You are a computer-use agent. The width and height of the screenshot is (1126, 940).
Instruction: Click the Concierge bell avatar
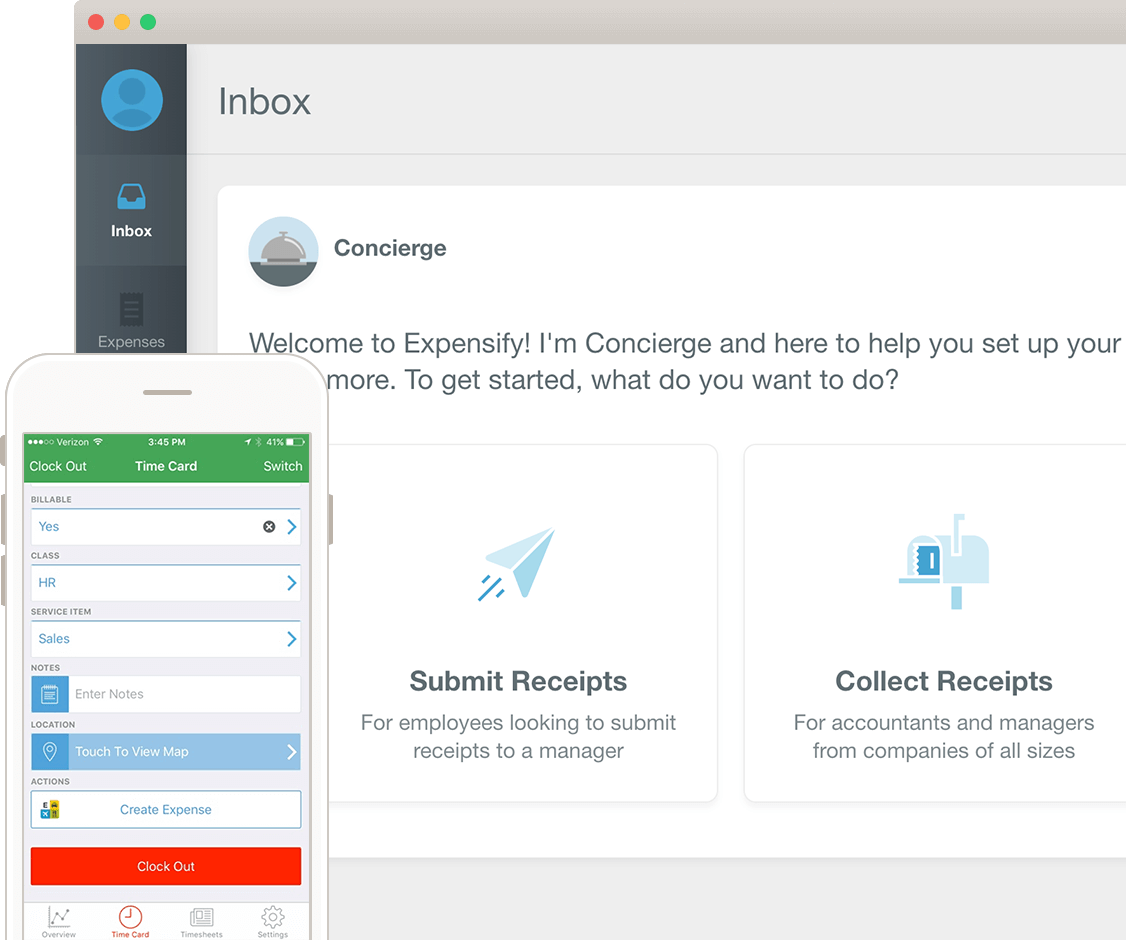click(x=283, y=251)
